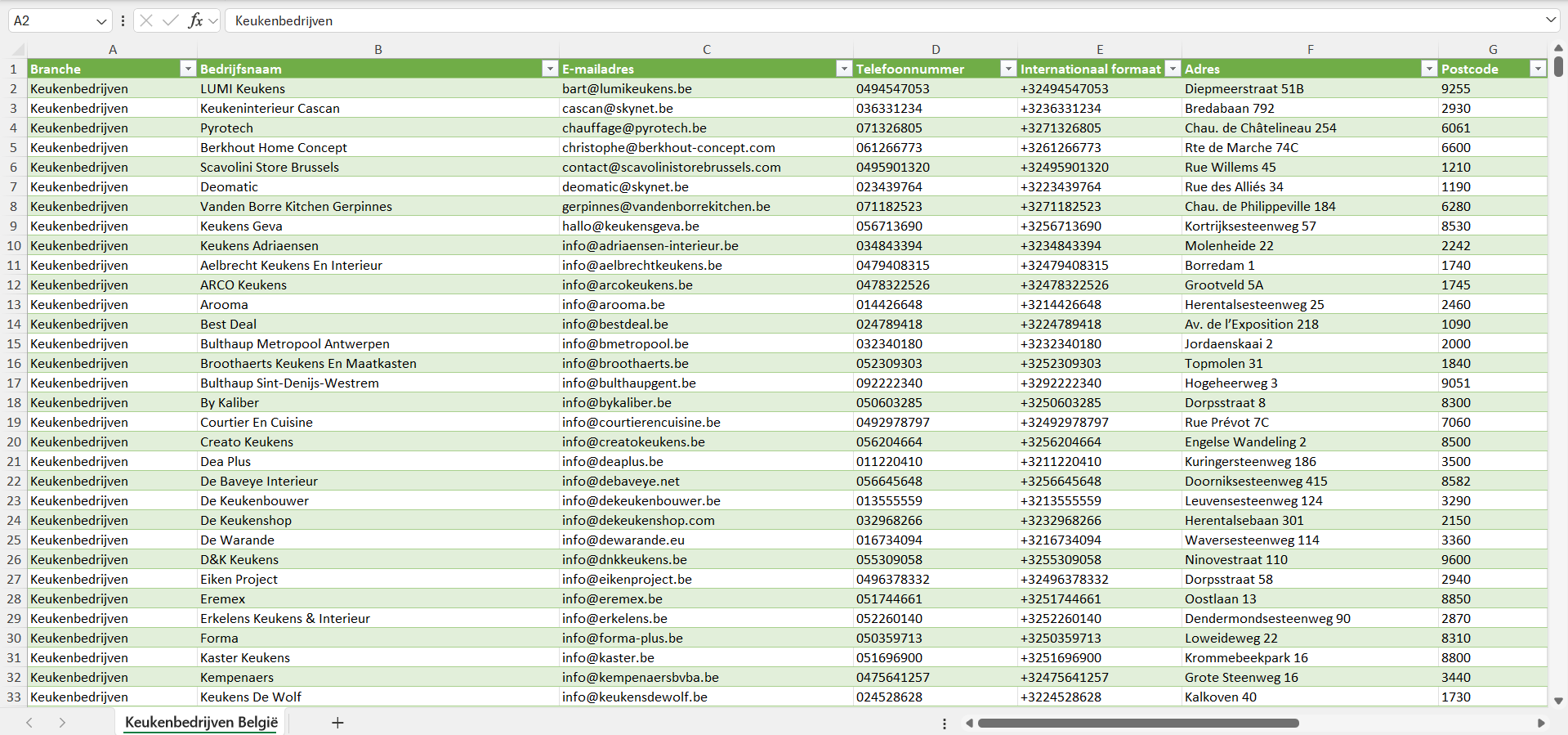Viewport: 1568px width, 735px height.
Task: Expand the Name Box dropdown
Action: click(x=101, y=21)
